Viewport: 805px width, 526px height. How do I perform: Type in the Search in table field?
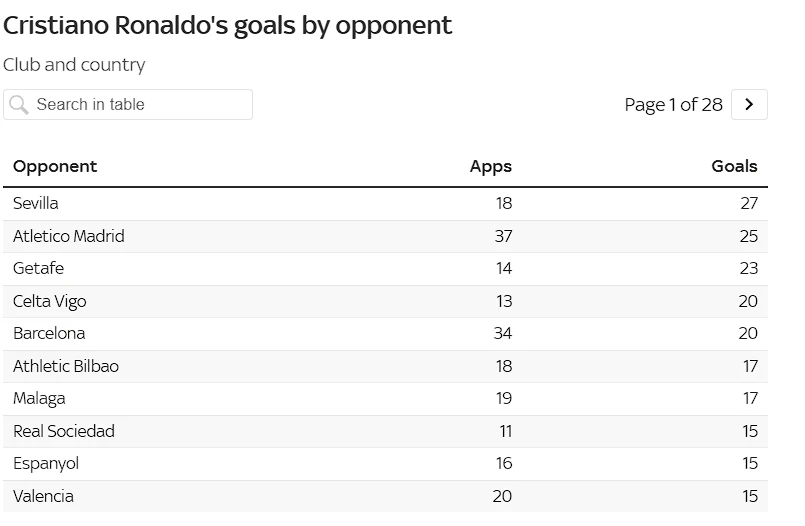coord(140,105)
